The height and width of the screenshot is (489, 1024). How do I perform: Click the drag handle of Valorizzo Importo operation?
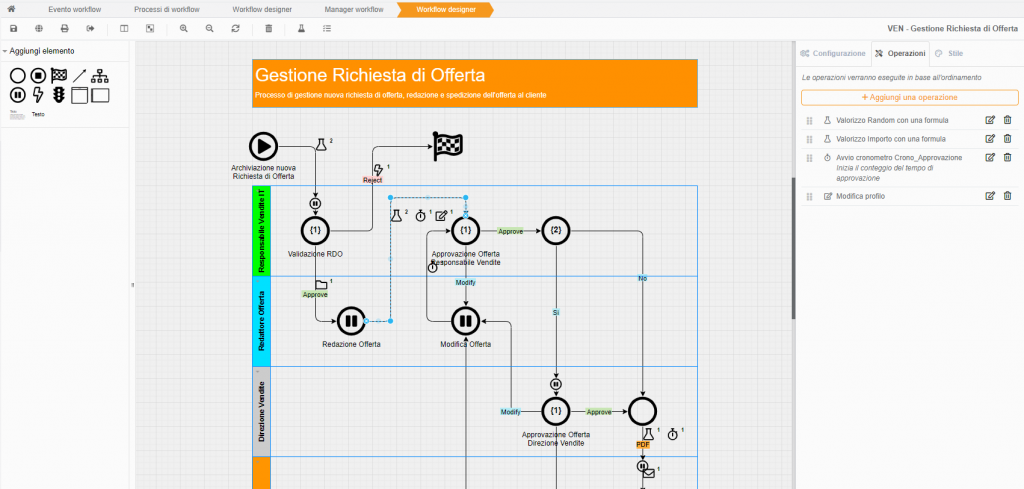[x=810, y=139]
